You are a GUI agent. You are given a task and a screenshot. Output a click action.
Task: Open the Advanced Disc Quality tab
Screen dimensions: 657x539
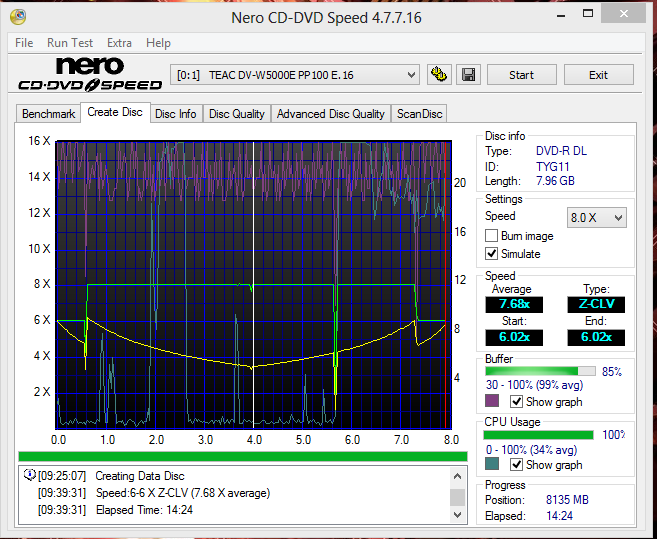331,114
